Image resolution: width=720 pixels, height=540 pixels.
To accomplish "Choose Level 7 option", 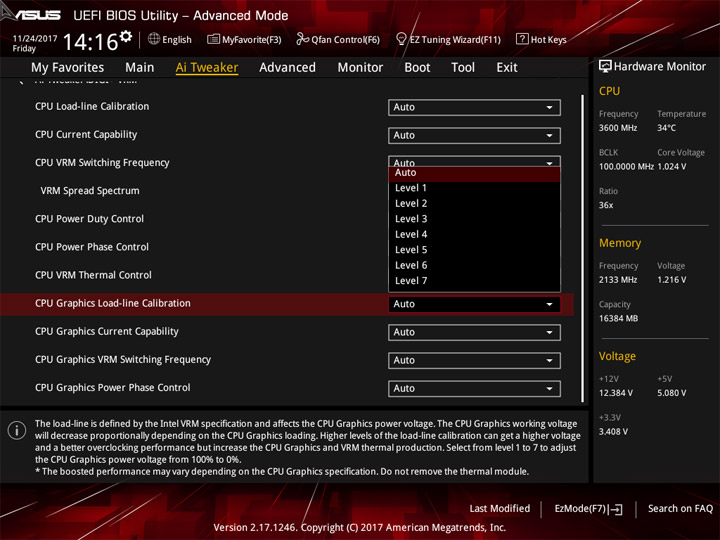I will 474,281.
